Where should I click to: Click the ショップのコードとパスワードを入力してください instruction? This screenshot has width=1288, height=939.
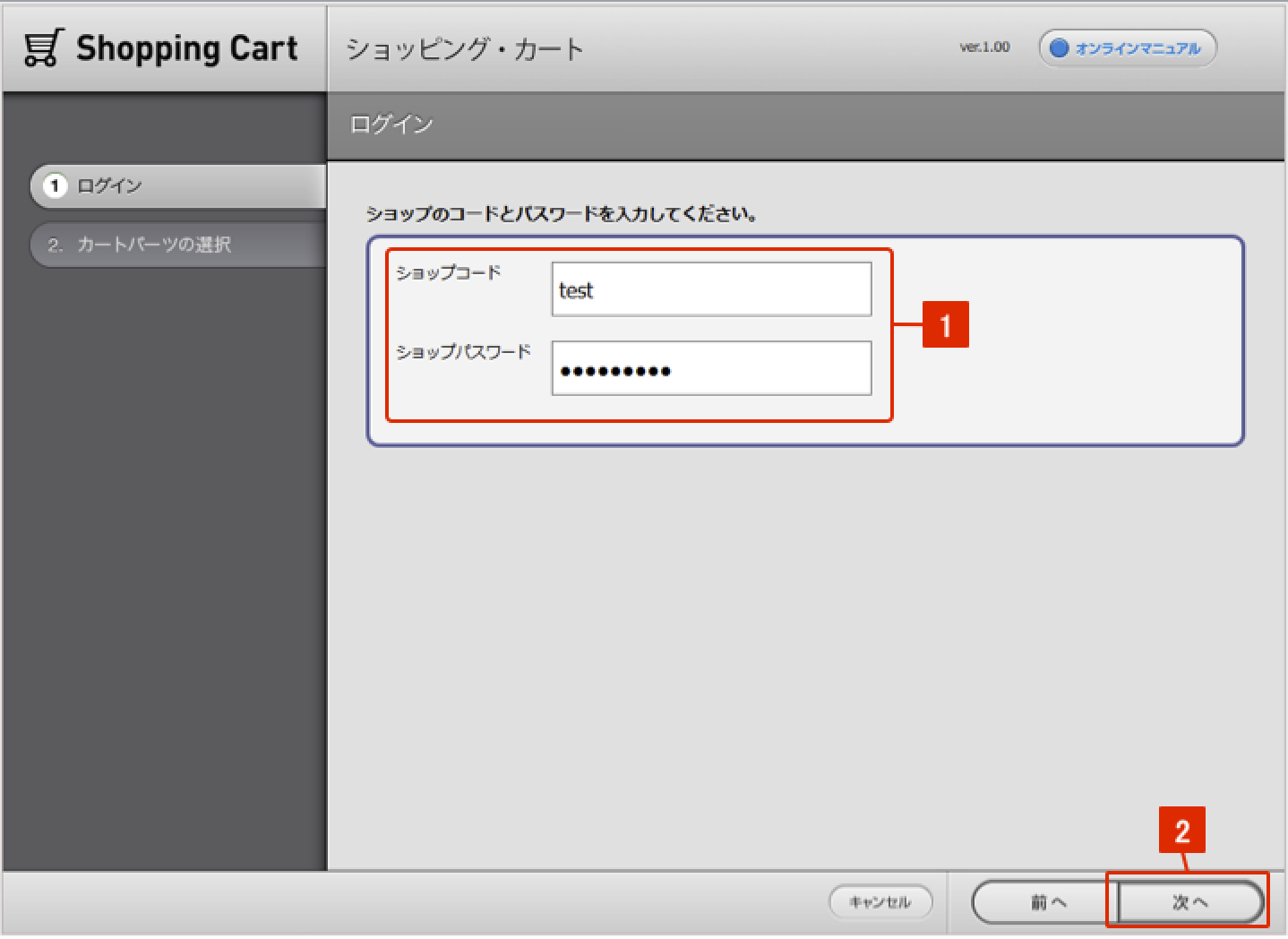562,215
